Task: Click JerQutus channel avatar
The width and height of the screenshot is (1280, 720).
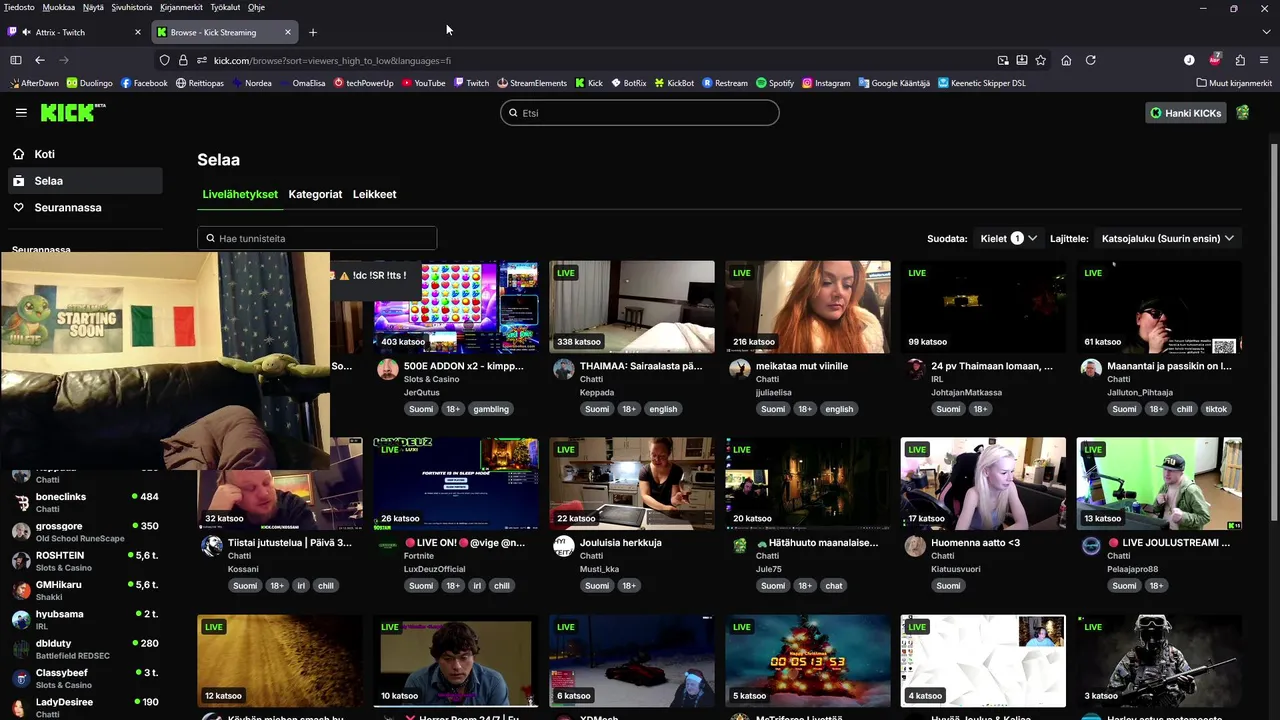Action: click(388, 369)
